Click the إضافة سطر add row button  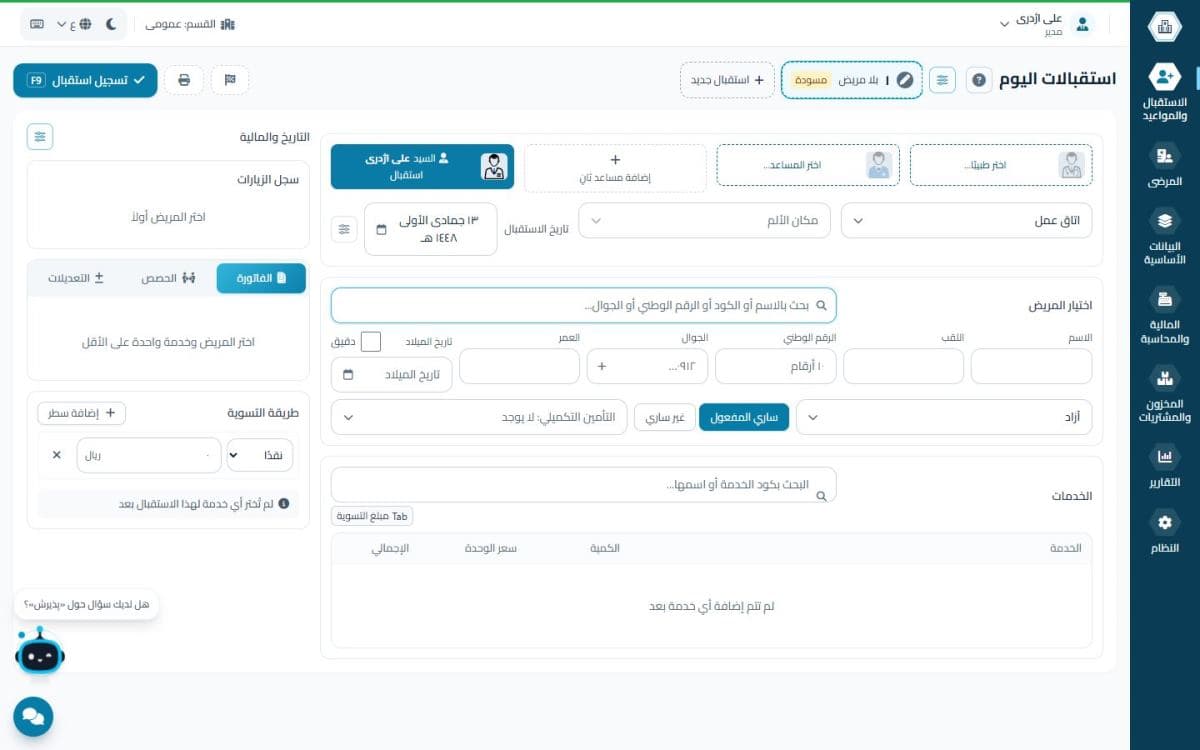pos(82,413)
